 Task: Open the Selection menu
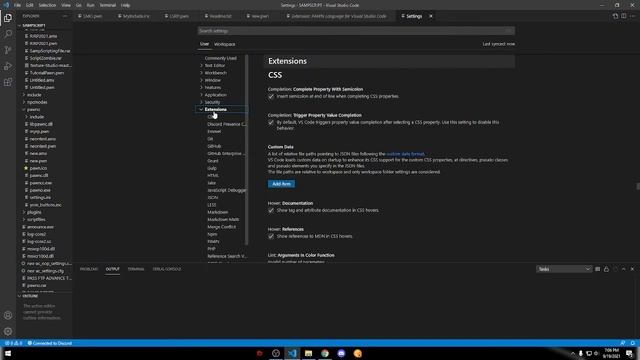[x=47, y=5]
